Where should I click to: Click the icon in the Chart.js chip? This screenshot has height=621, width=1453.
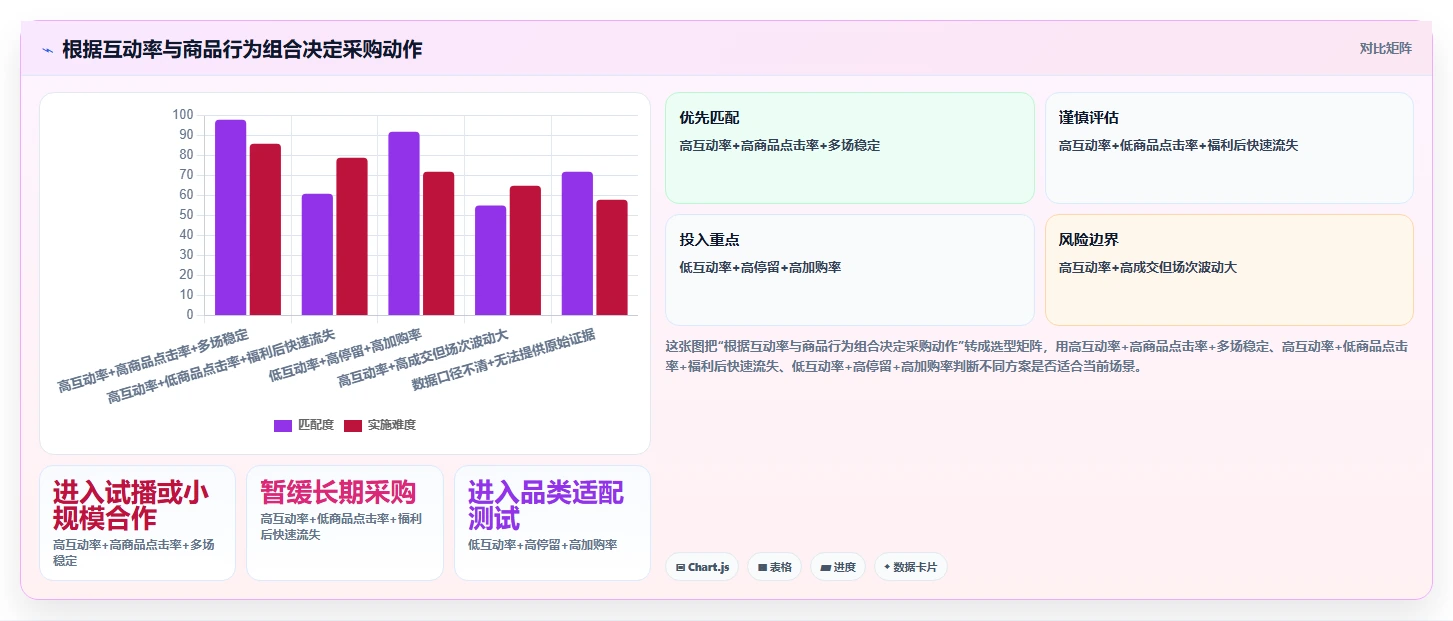click(x=680, y=567)
